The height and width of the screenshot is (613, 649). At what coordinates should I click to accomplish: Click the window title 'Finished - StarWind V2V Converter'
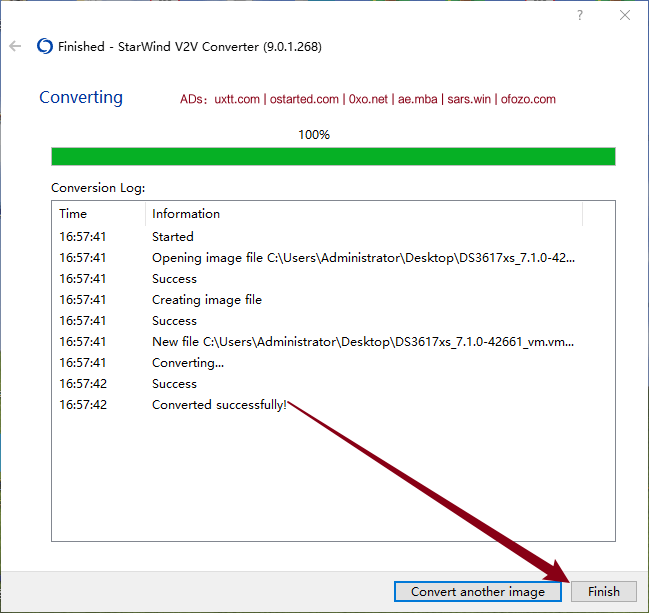click(x=190, y=46)
